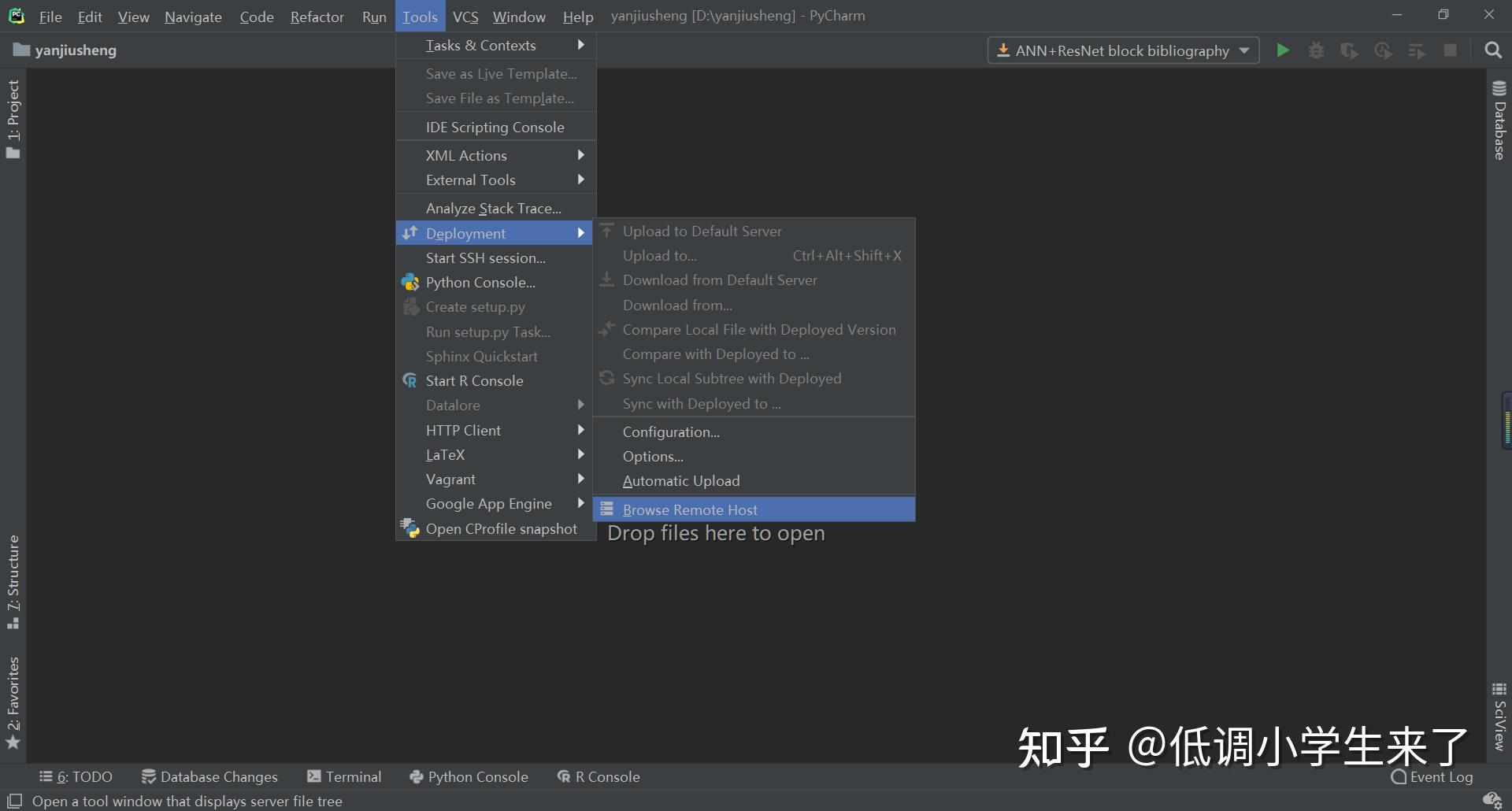Click the Stop square icon
The height and width of the screenshot is (811, 1512).
coord(1450,50)
